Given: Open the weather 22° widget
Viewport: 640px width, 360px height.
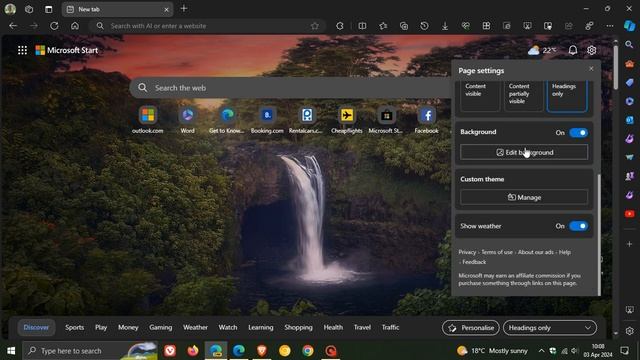Looking at the screenshot, I should coord(542,50).
